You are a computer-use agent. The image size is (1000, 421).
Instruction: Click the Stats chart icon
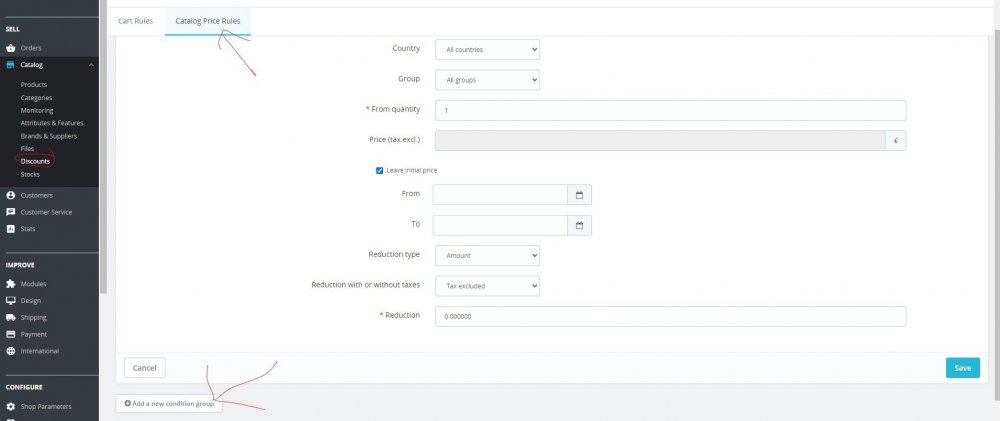click(10, 228)
